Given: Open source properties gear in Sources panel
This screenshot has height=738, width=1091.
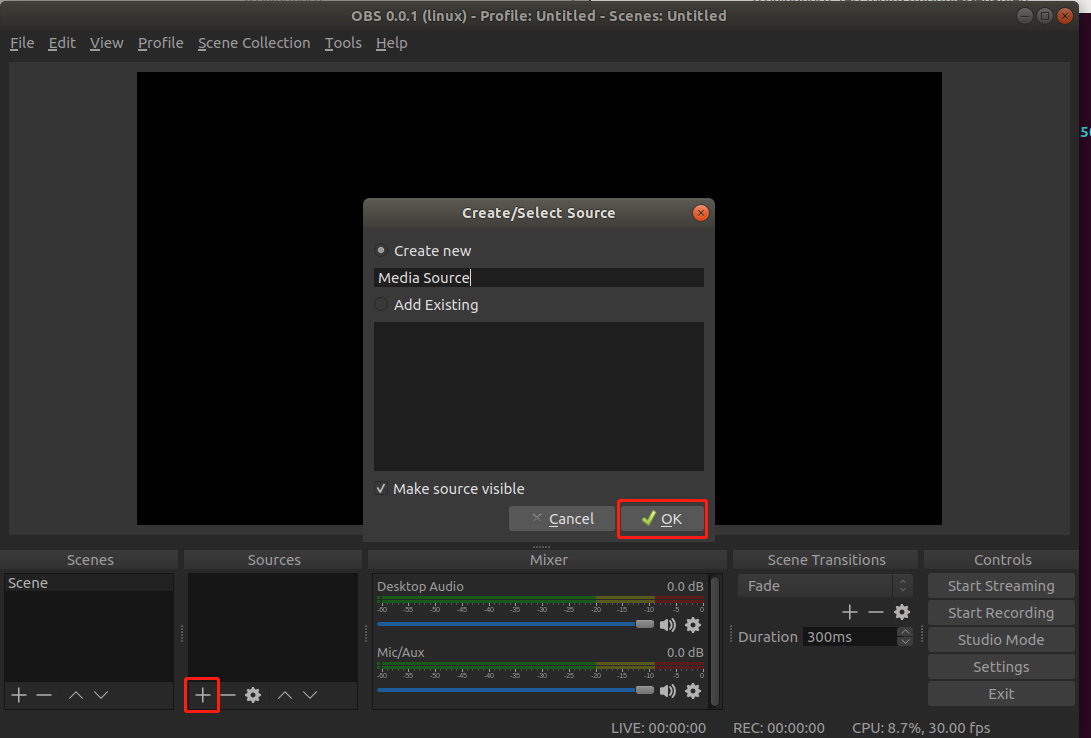Looking at the screenshot, I should click(253, 695).
